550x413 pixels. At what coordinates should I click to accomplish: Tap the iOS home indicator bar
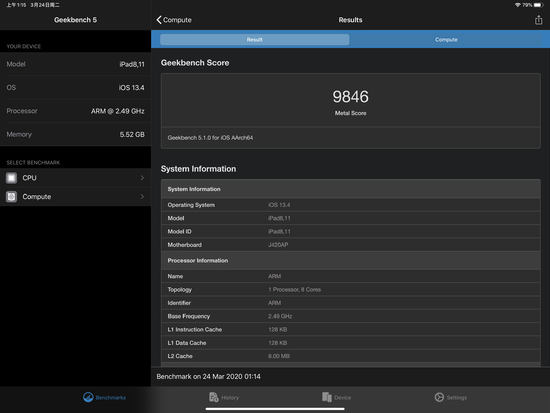click(275, 409)
